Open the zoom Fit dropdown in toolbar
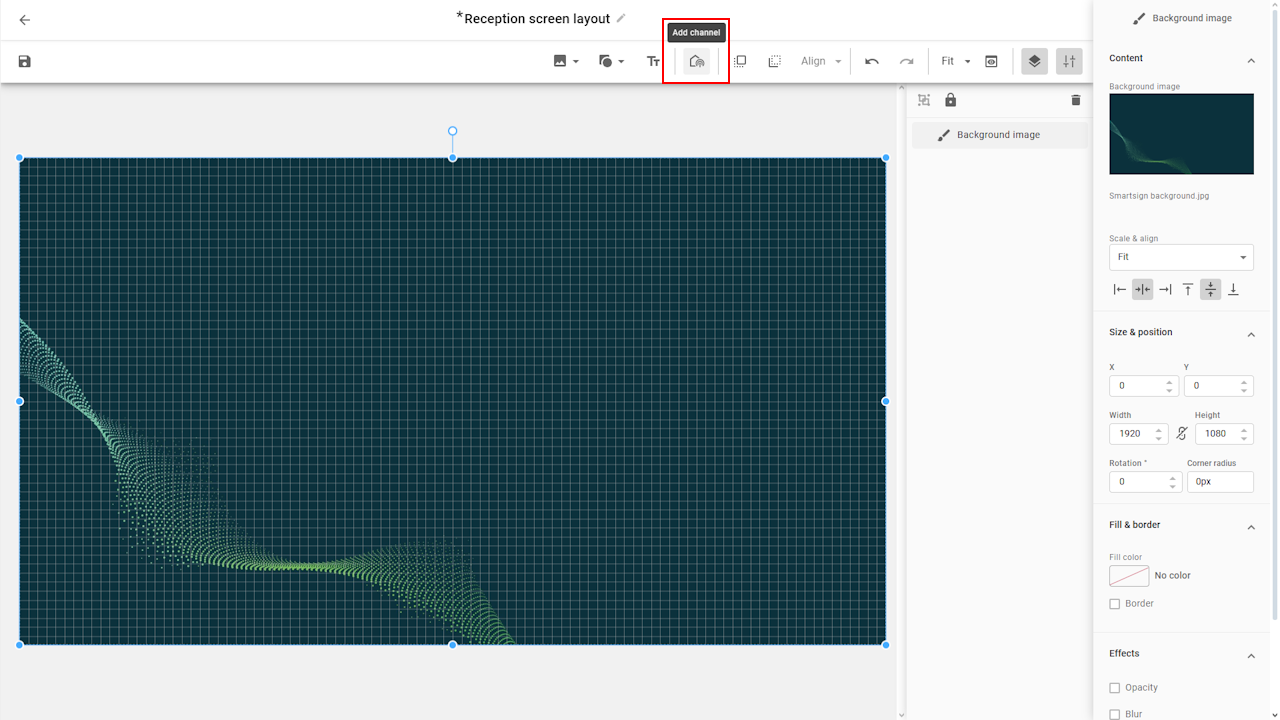The image size is (1280, 720). 955,61
